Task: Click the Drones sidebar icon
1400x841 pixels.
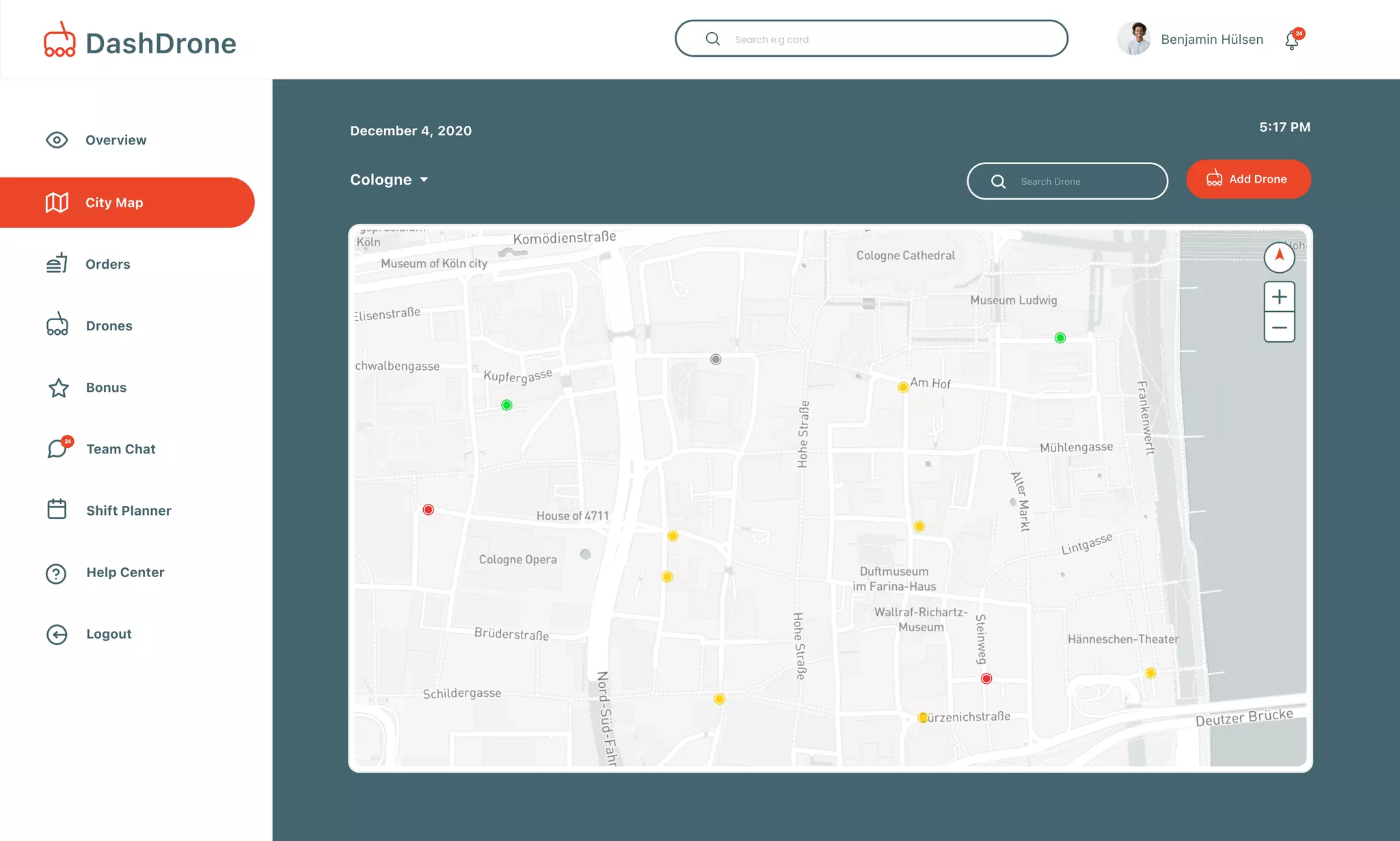Action: tap(57, 324)
